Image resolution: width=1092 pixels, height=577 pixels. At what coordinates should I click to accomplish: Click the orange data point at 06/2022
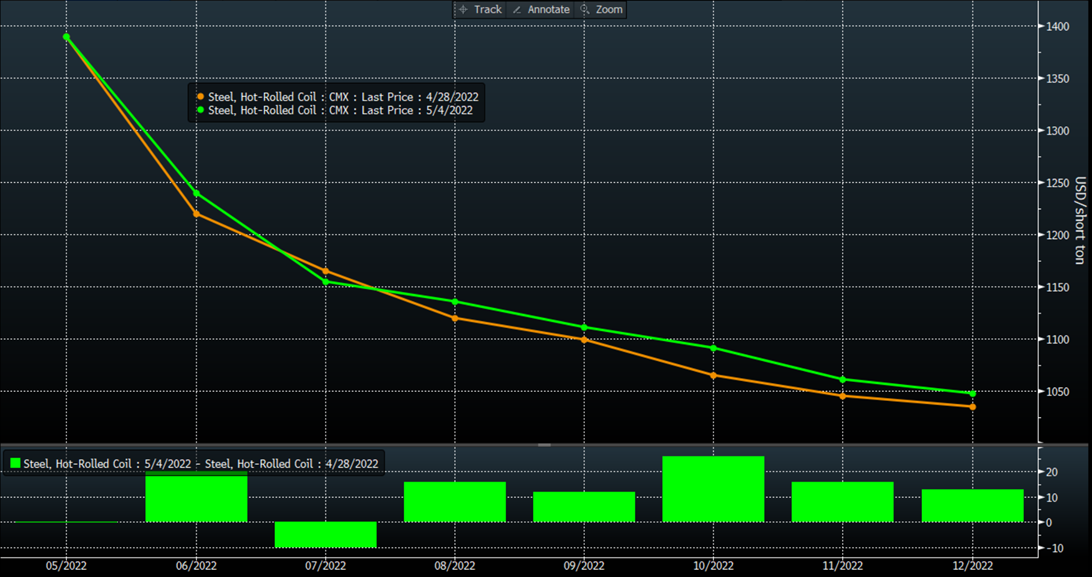[196, 213]
